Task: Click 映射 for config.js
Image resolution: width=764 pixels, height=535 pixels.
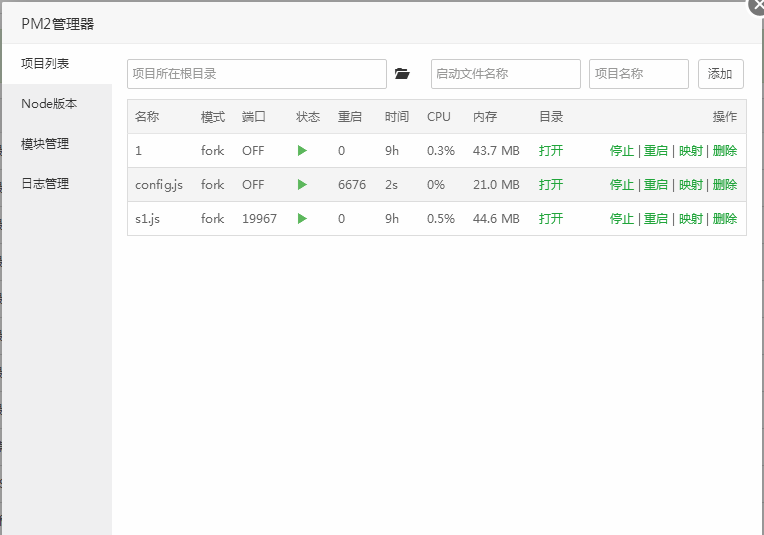Action: [691, 185]
